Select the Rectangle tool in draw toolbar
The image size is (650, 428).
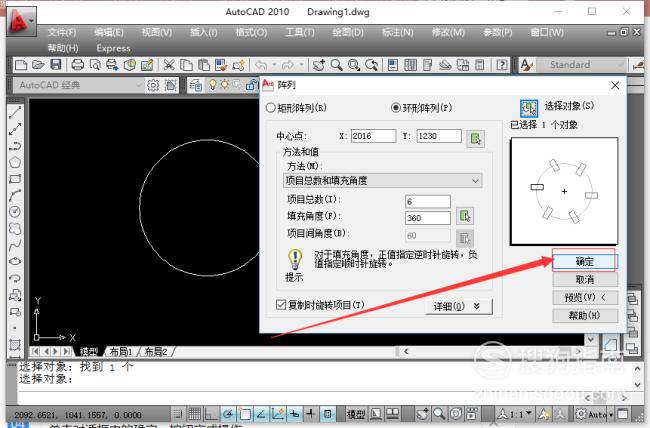coord(15,179)
